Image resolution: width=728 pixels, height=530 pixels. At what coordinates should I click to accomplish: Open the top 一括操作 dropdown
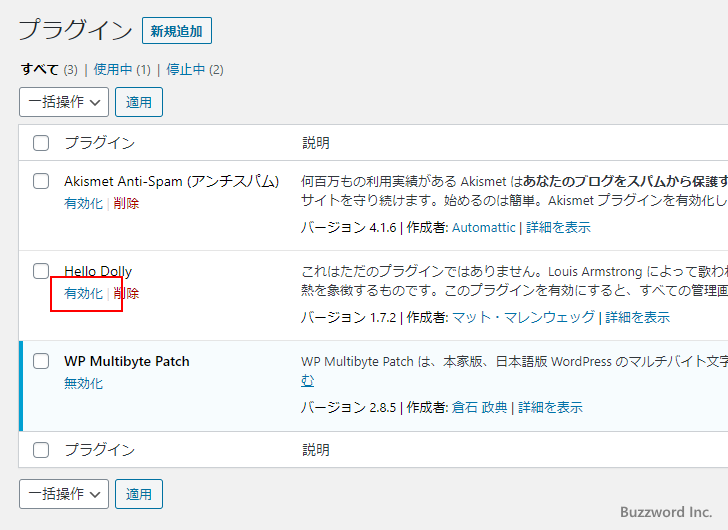[x=64, y=102]
